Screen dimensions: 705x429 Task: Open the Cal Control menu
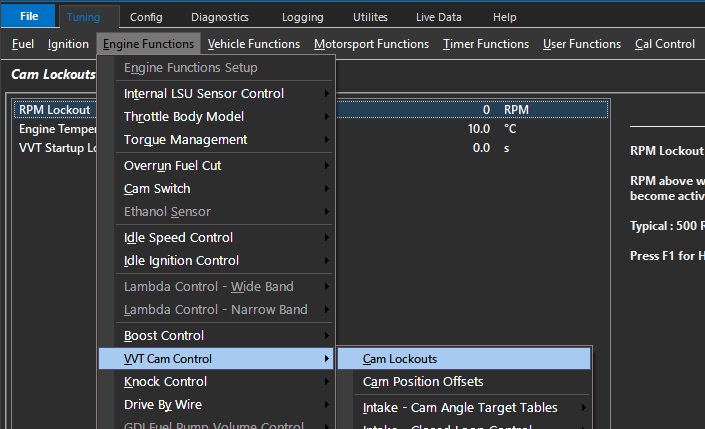pos(665,44)
